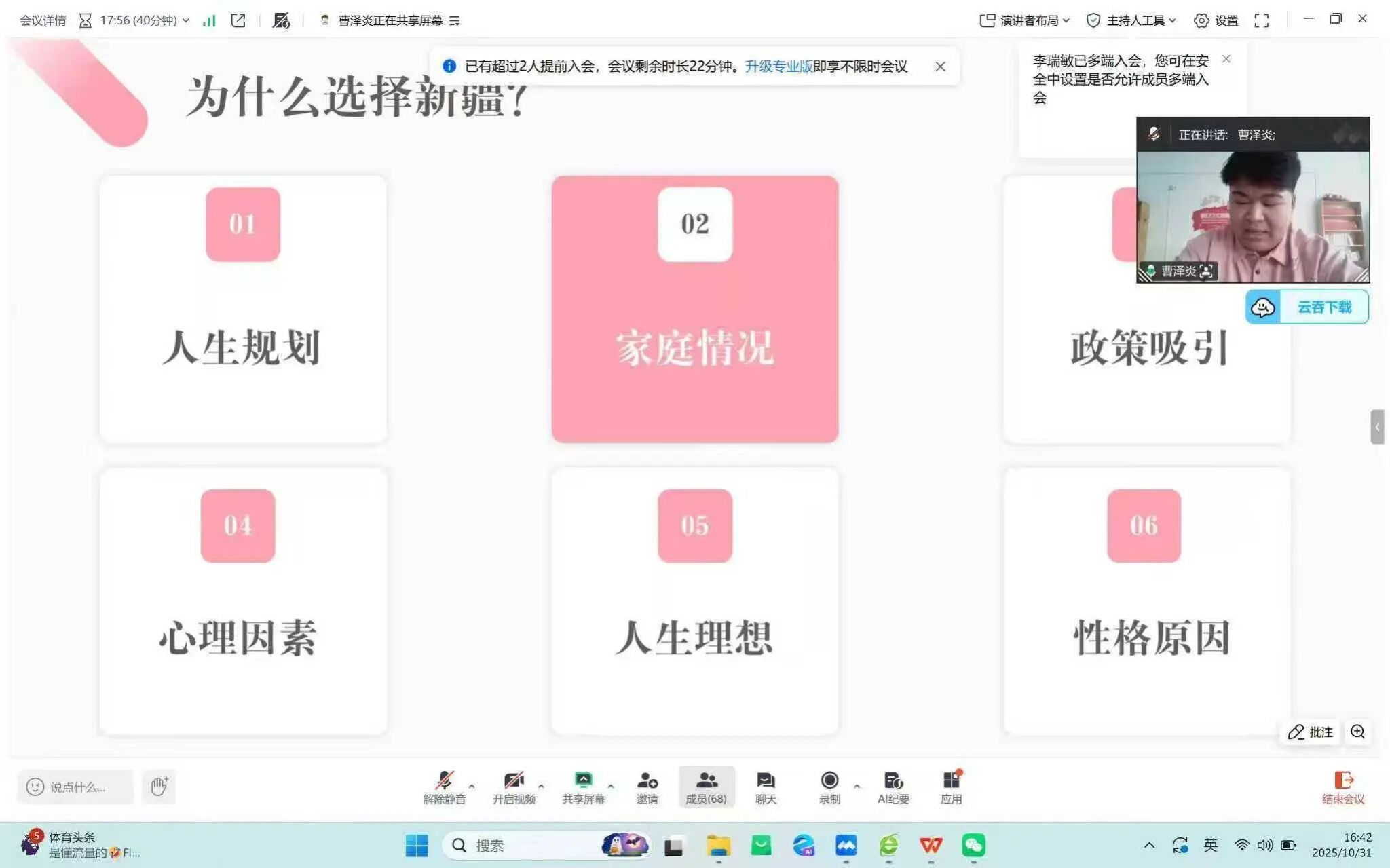The height and width of the screenshot is (868, 1390).
Task: Open the AI summary tool
Action: (893, 787)
